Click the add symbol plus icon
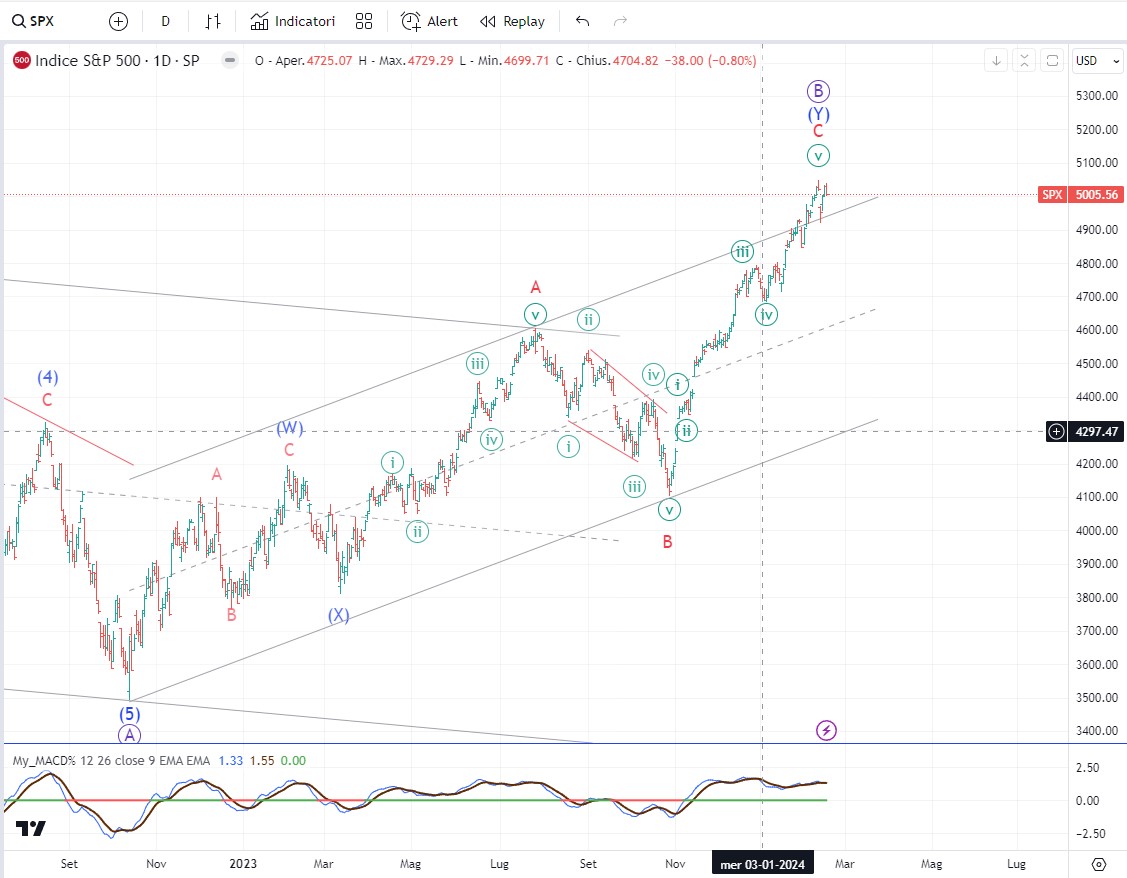The image size is (1127, 878). point(119,22)
